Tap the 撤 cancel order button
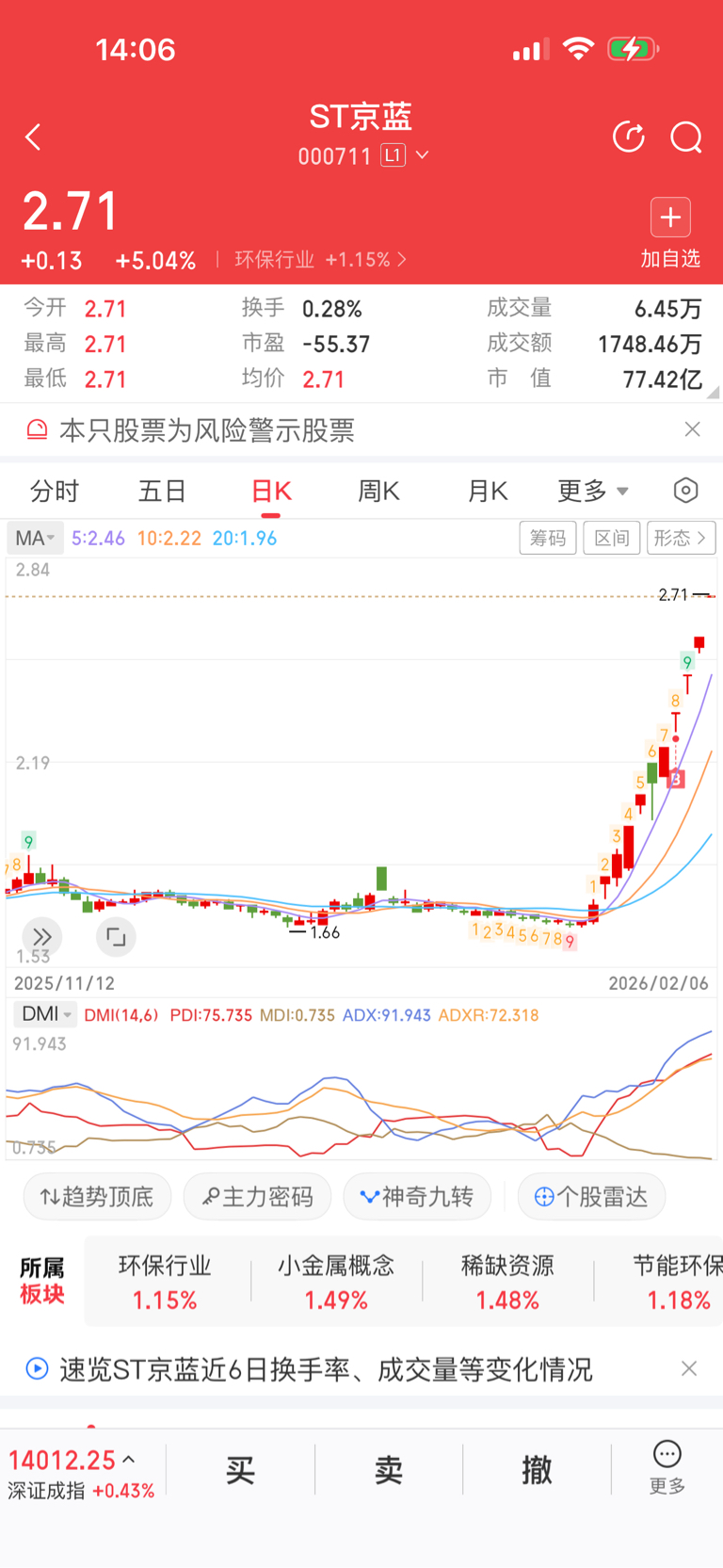 click(537, 1469)
